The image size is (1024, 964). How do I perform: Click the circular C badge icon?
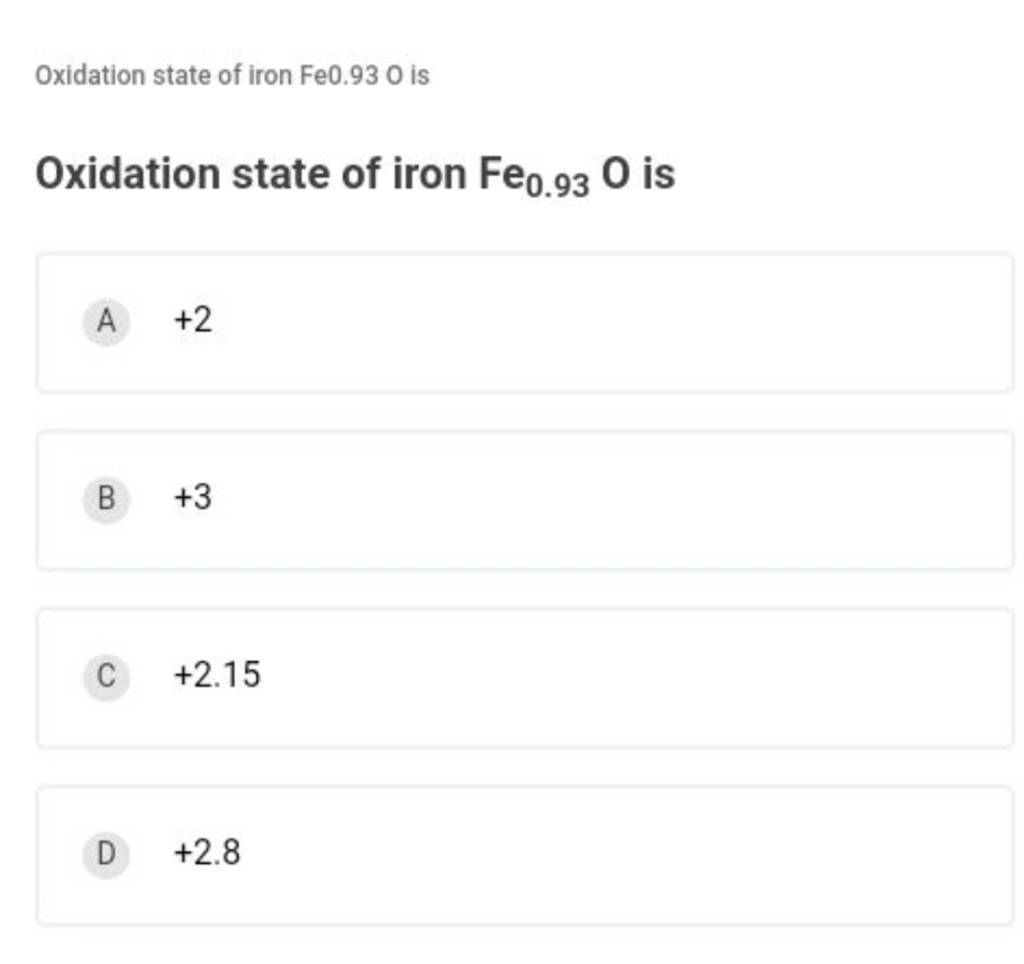(106, 675)
